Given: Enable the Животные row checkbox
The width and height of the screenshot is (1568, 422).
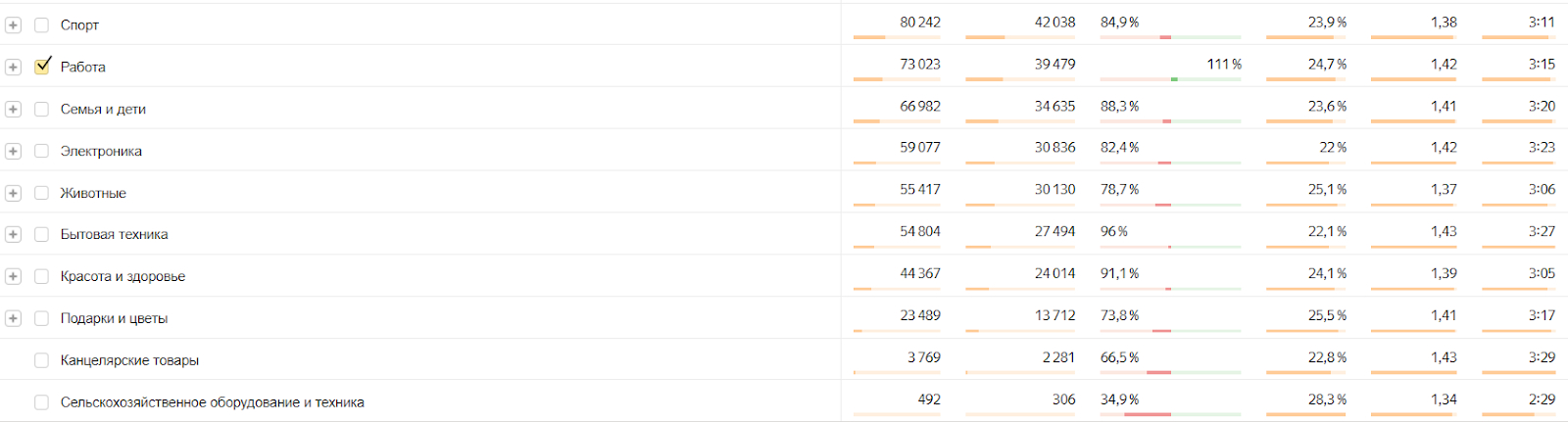Looking at the screenshot, I should 42,194.
